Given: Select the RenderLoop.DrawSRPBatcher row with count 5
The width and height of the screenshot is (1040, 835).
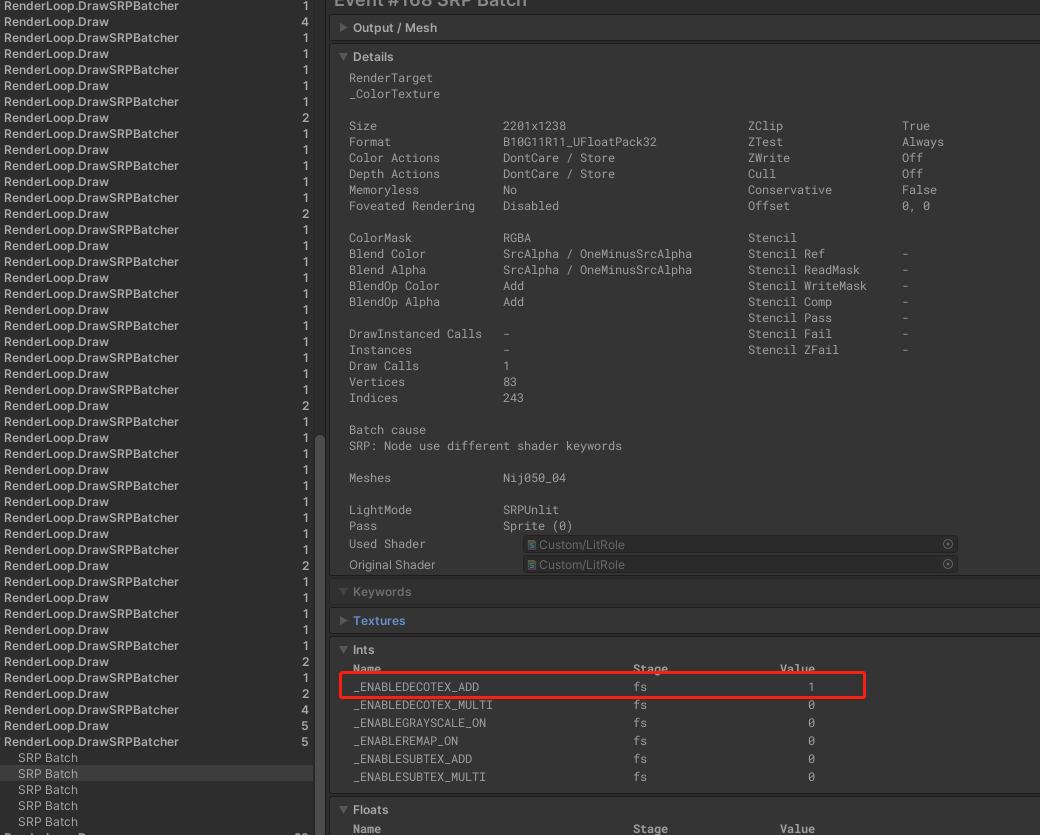Looking at the screenshot, I should click(91, 742).
